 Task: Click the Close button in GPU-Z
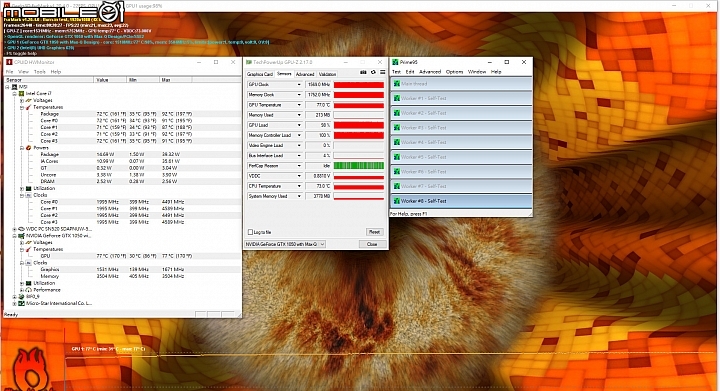(372, 244)
